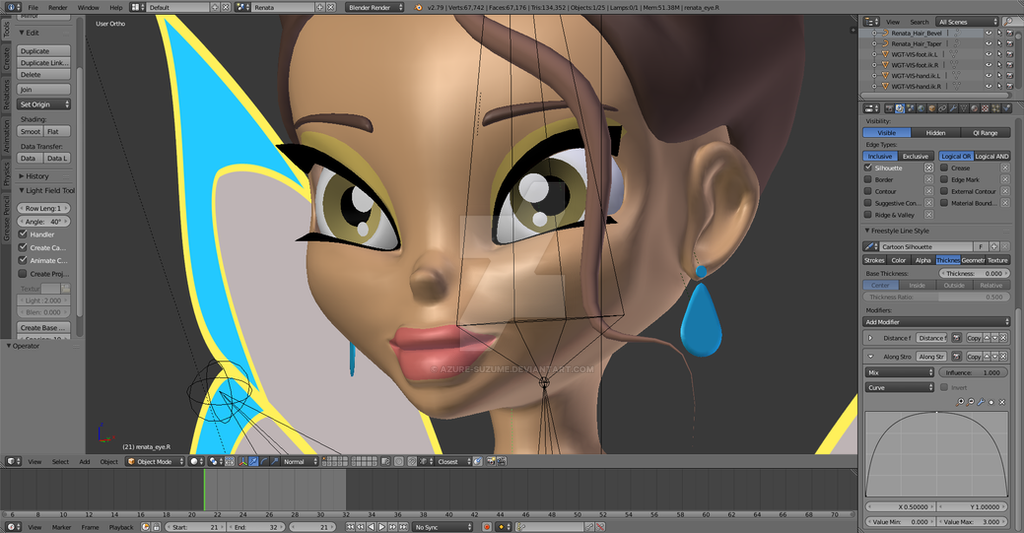Add new line style with plus icon
This screenshot has height=533, width=1024.
994,246
